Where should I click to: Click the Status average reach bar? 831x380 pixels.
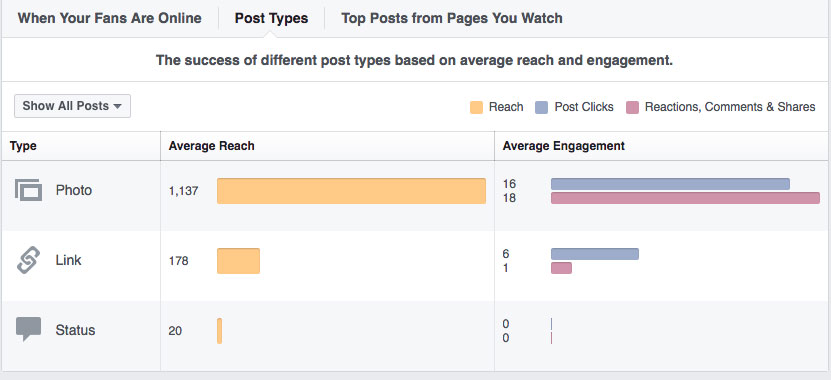(219, 331)
